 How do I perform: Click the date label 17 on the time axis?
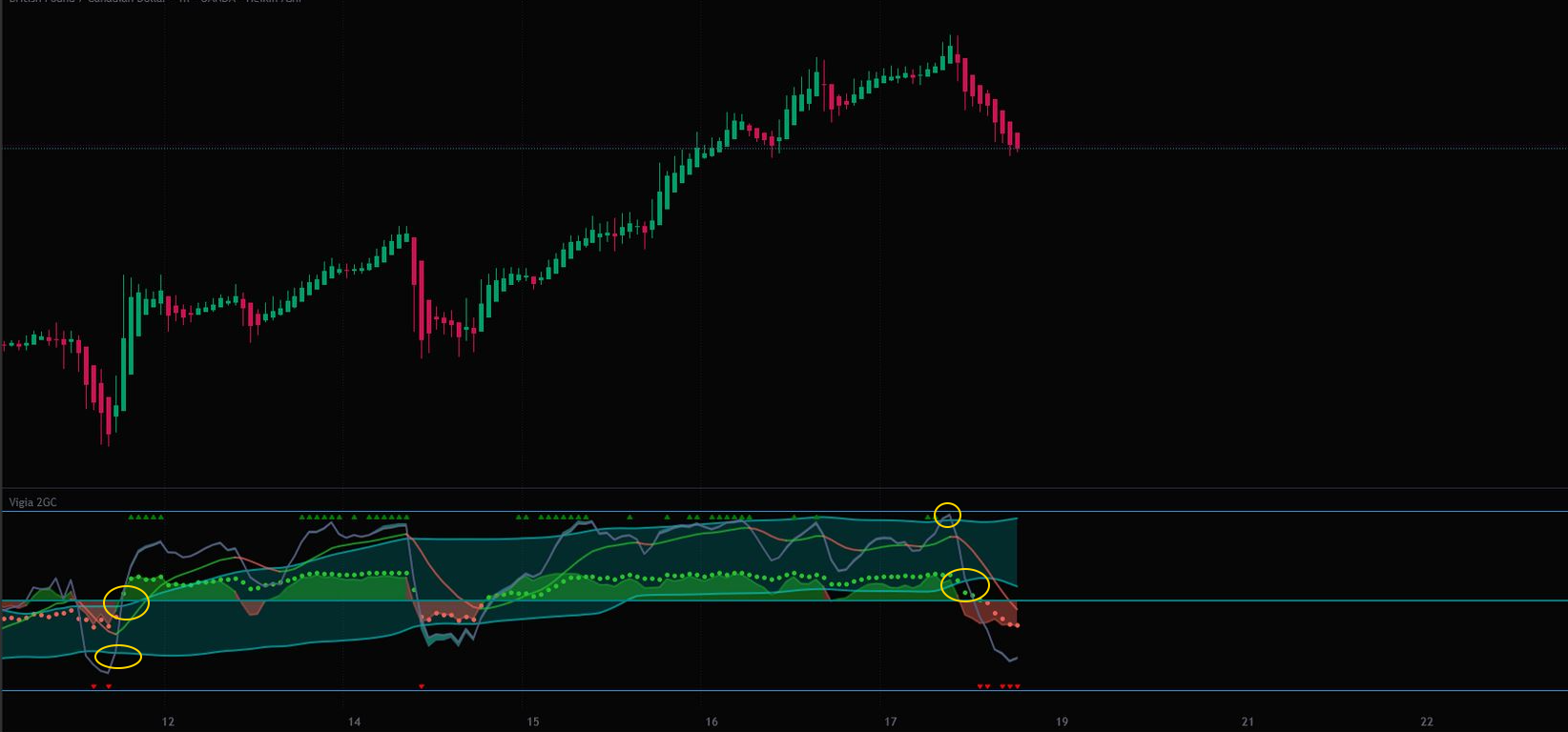pos(891,722)
